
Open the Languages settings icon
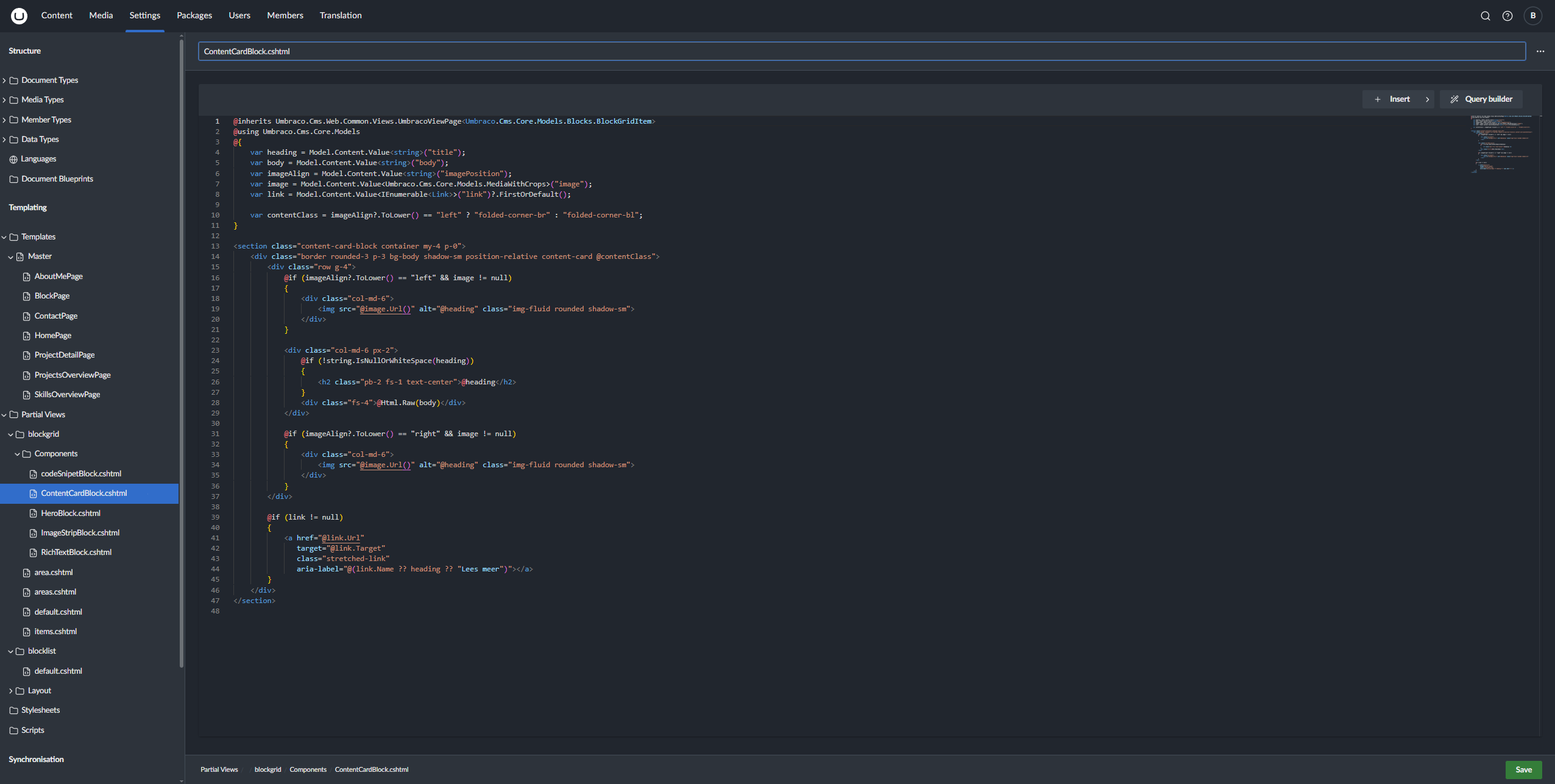[13, 159]
